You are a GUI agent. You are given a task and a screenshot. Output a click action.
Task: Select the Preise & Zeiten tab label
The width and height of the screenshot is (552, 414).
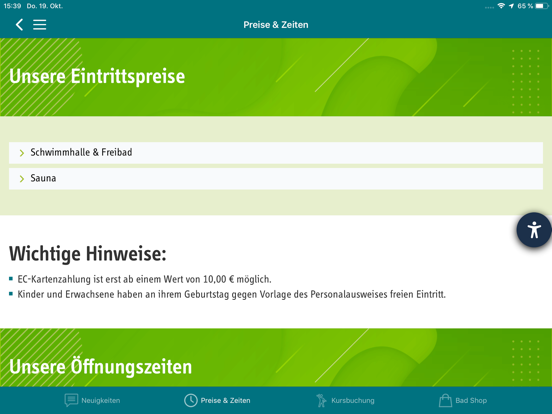[225, 400]
